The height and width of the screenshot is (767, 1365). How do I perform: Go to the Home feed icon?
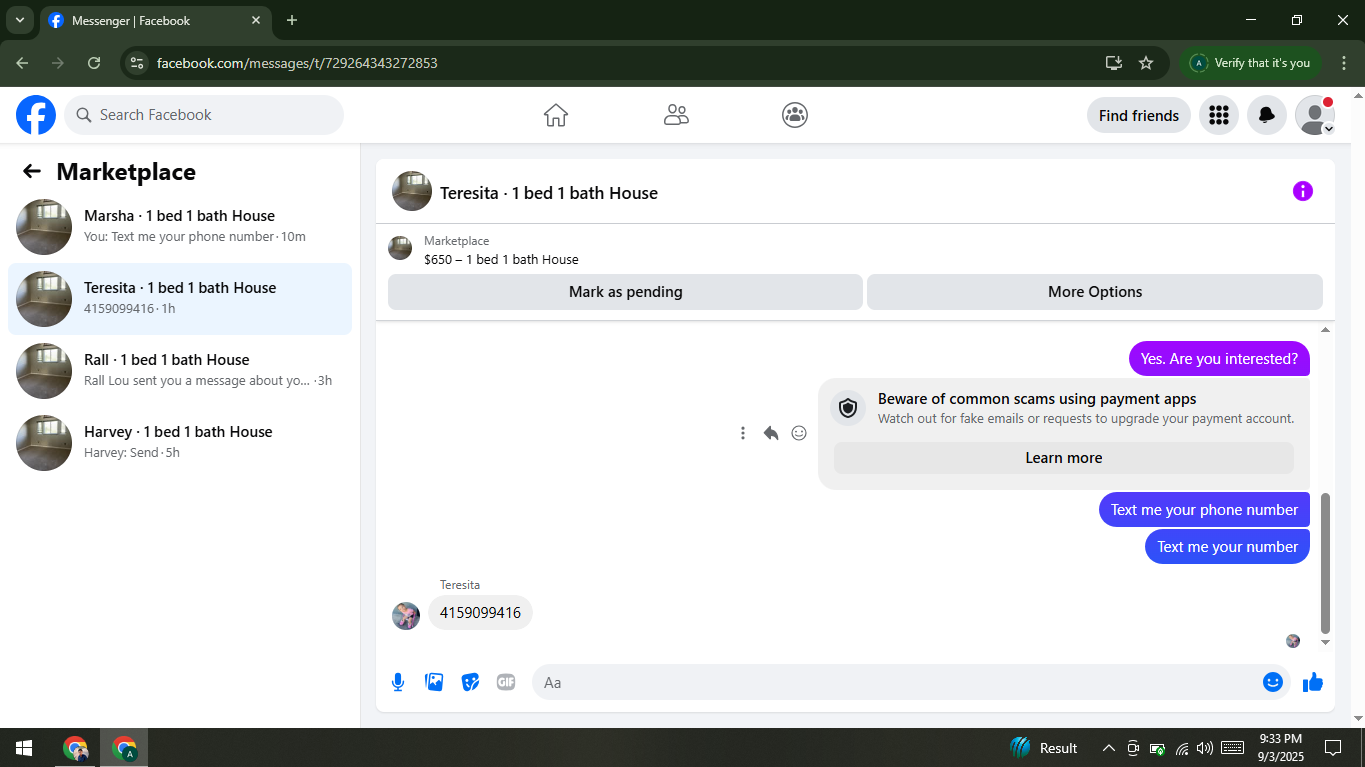pos(556,115)
